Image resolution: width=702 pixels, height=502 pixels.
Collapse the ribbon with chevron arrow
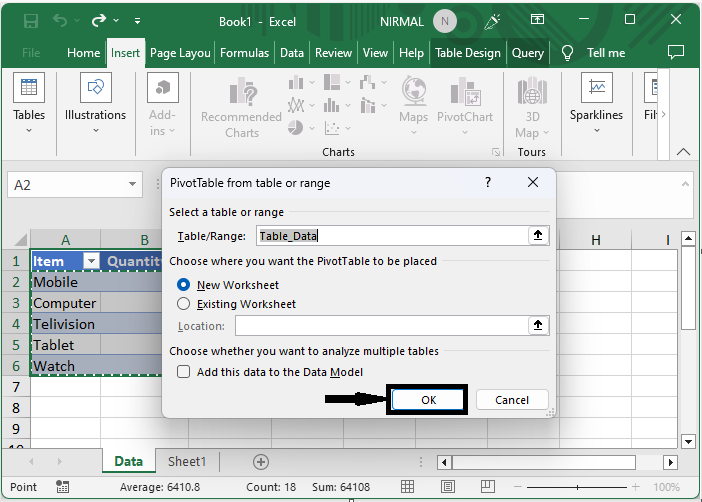coord(684,151)
